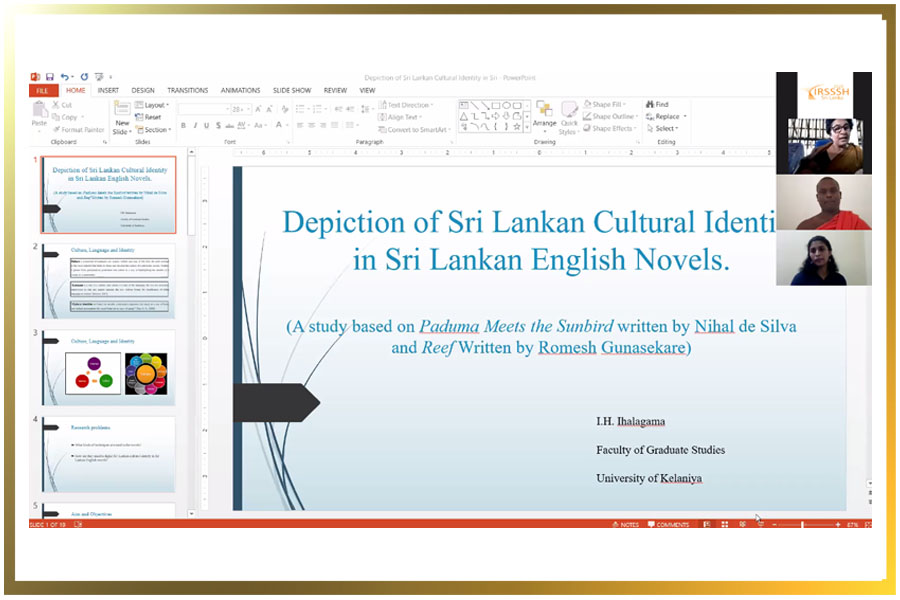
Task: Click Reset slide button
Action: click(x=148, y=117)
